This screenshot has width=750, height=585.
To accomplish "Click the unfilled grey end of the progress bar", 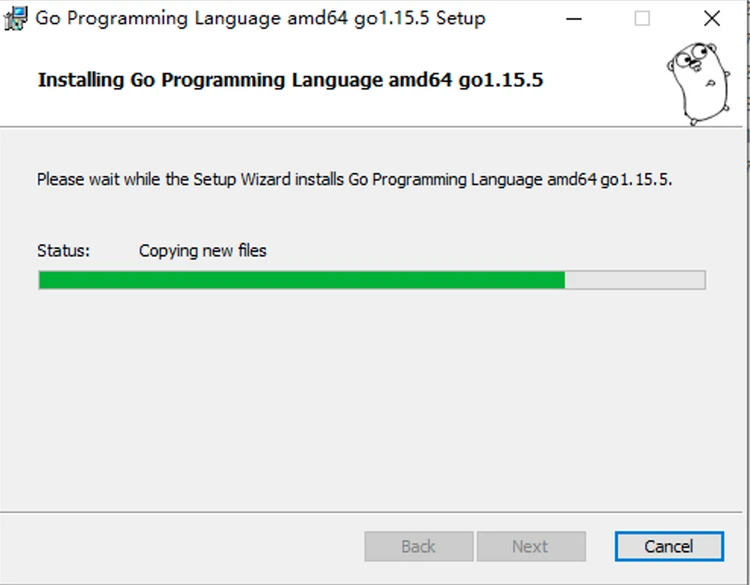I will (635, 280).
